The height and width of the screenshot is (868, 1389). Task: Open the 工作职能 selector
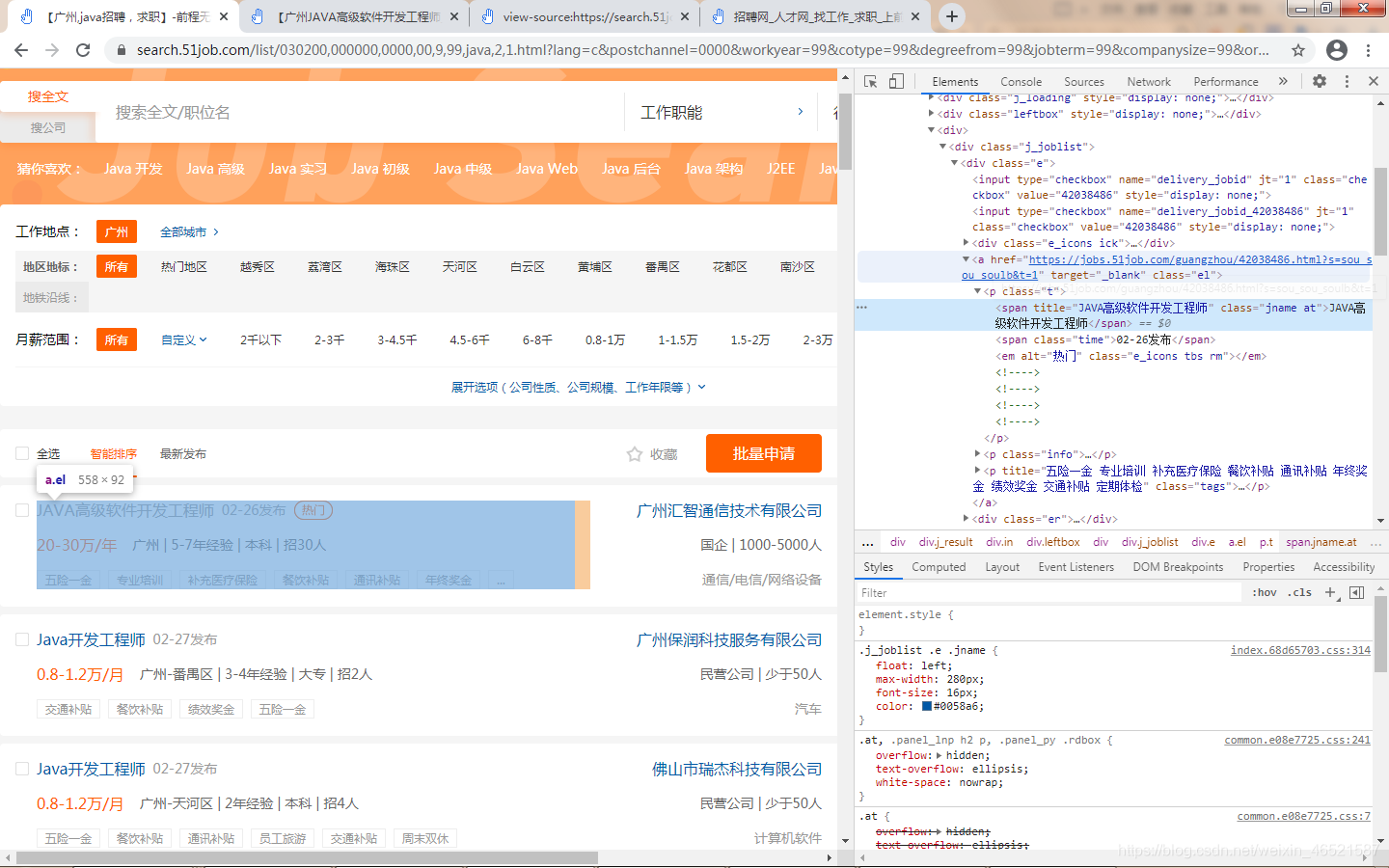pyautogui.click(x=722, y=113)
